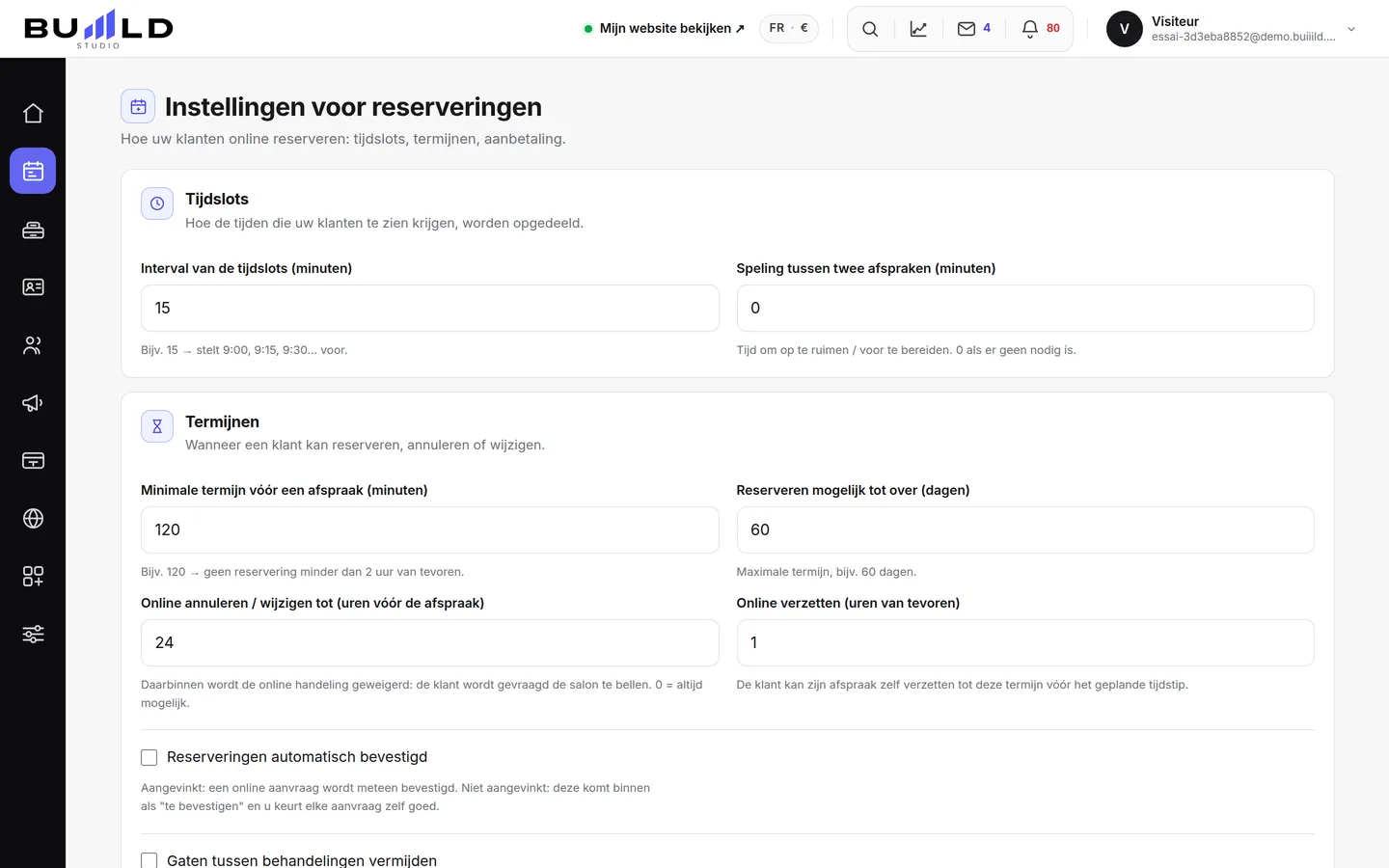Focus the Online verzetten field
The image size is (1389, 868).
[x=1025, y=642]
